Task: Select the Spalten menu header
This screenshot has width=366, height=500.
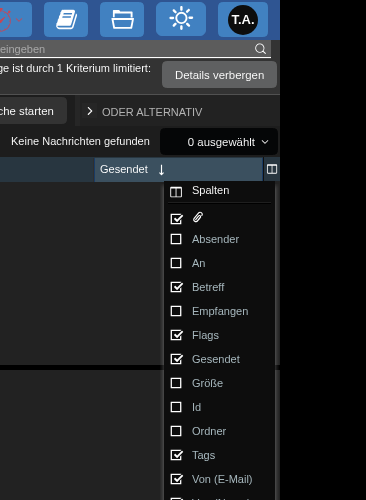Action: [211, 190]
